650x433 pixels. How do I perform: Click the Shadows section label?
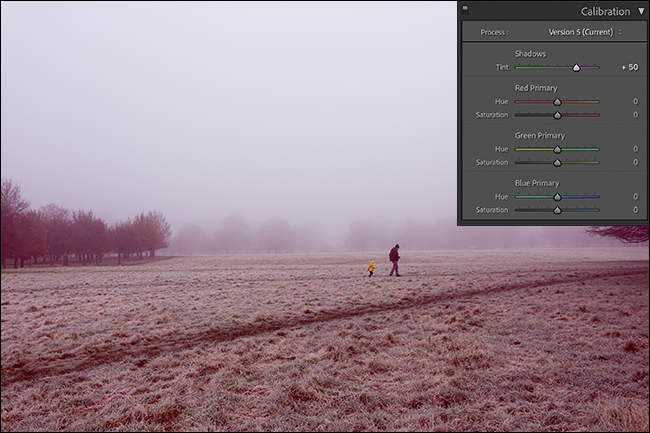pos(531,53)
